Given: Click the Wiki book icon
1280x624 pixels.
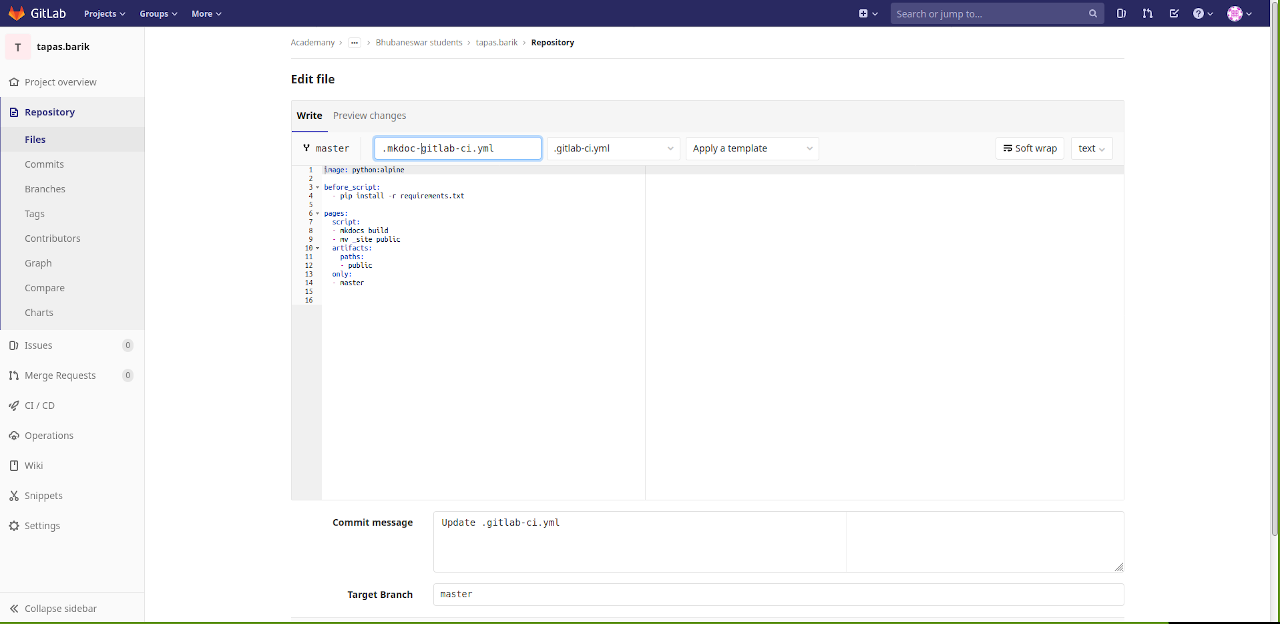Looking at the screenshot, I should 14,465.
